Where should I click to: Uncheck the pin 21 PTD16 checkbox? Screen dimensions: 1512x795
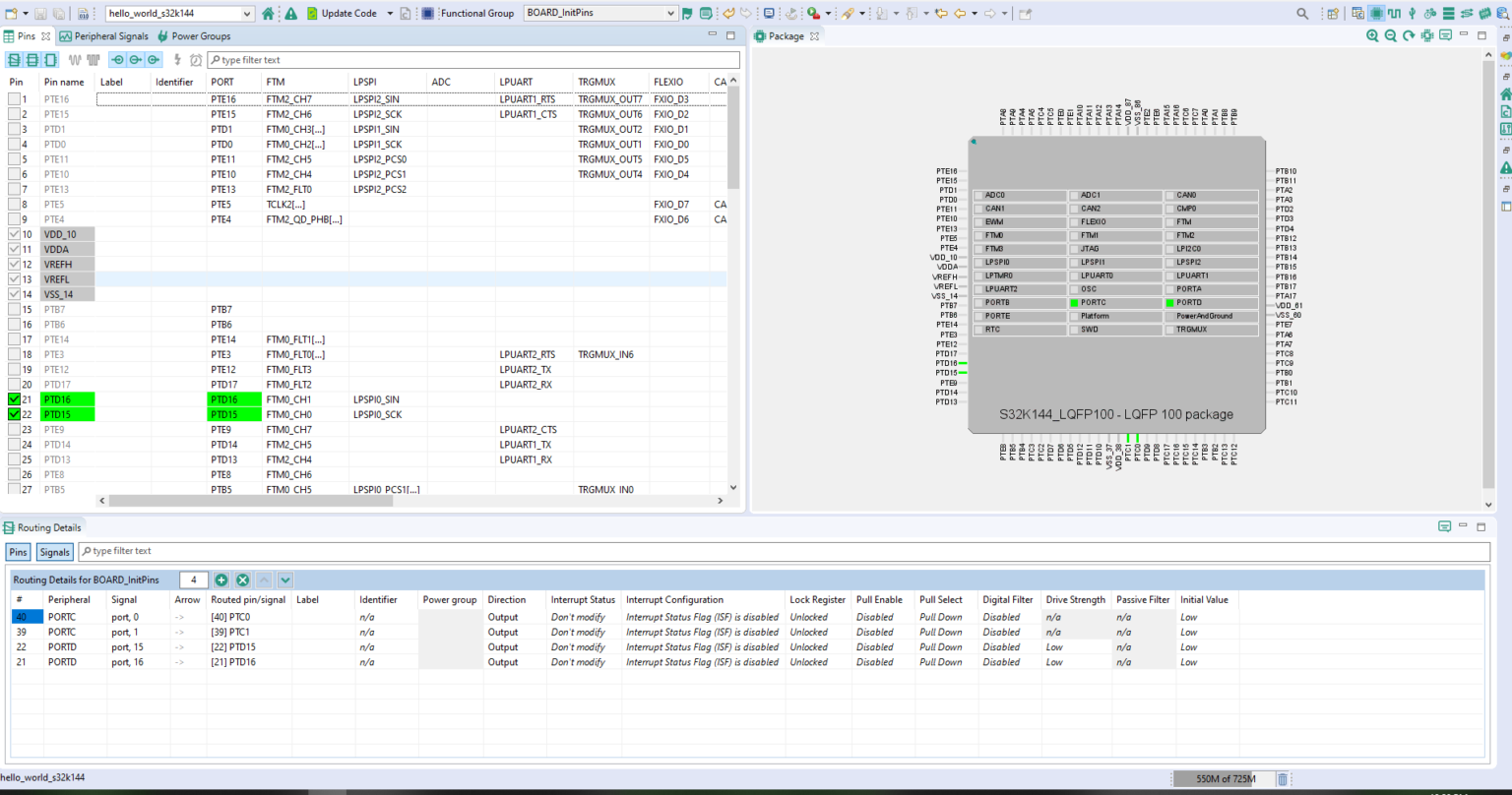tap(14, 399)
